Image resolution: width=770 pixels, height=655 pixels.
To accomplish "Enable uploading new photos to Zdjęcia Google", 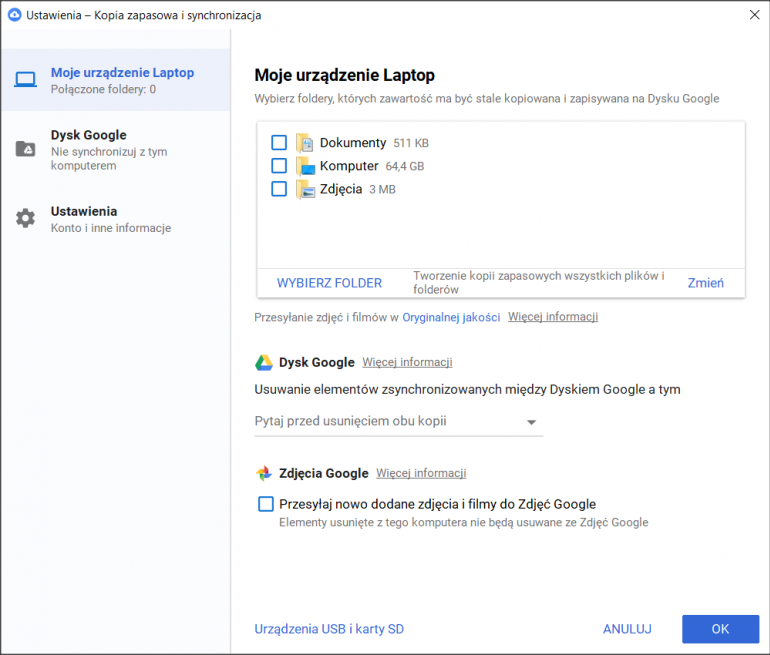I will [x=266, y=504].
